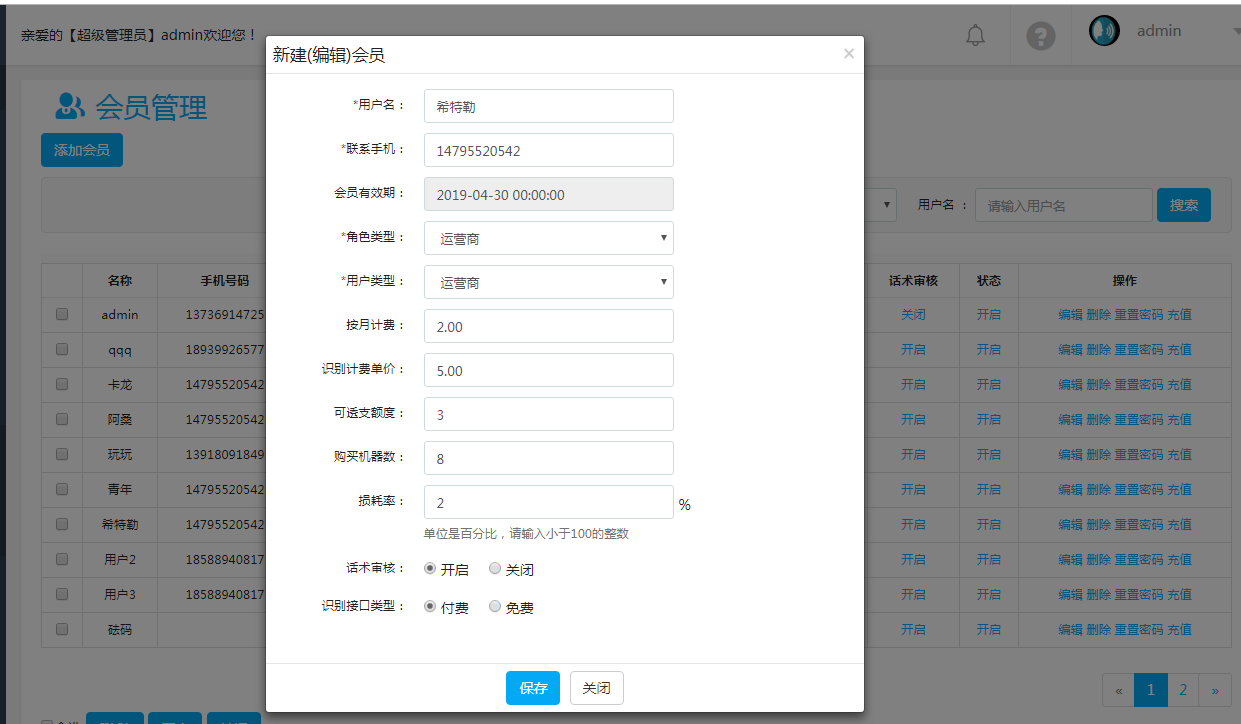Open the admin account menu arrow
This screenshot has height=724, width=1241.
tap(1235, 32)
